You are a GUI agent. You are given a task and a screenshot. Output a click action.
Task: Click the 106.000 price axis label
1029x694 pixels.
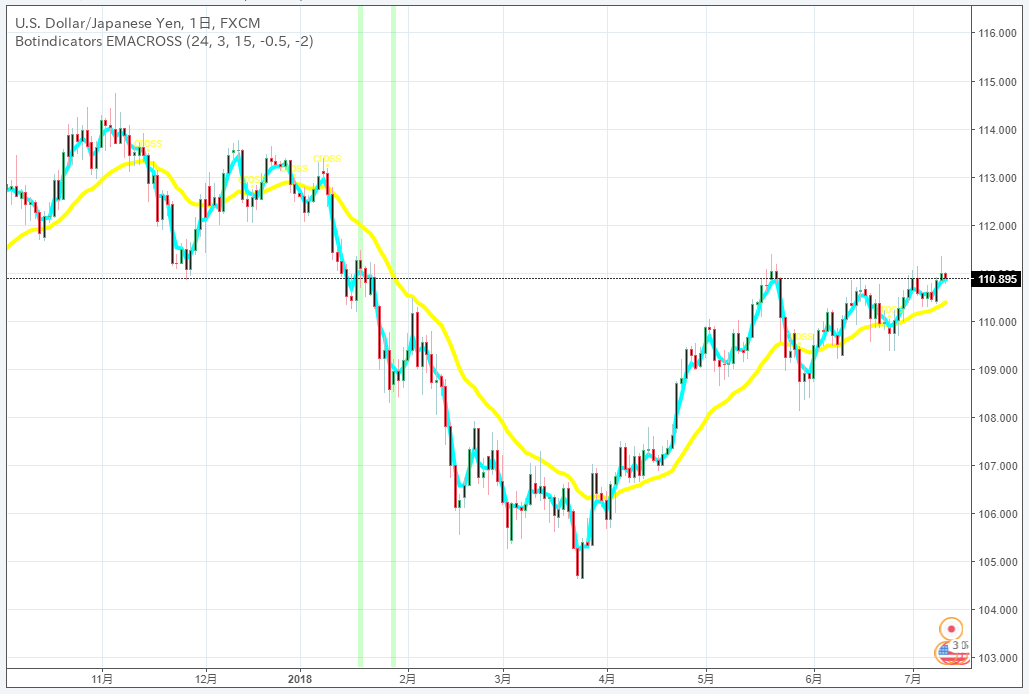click(x=998, y=514)
